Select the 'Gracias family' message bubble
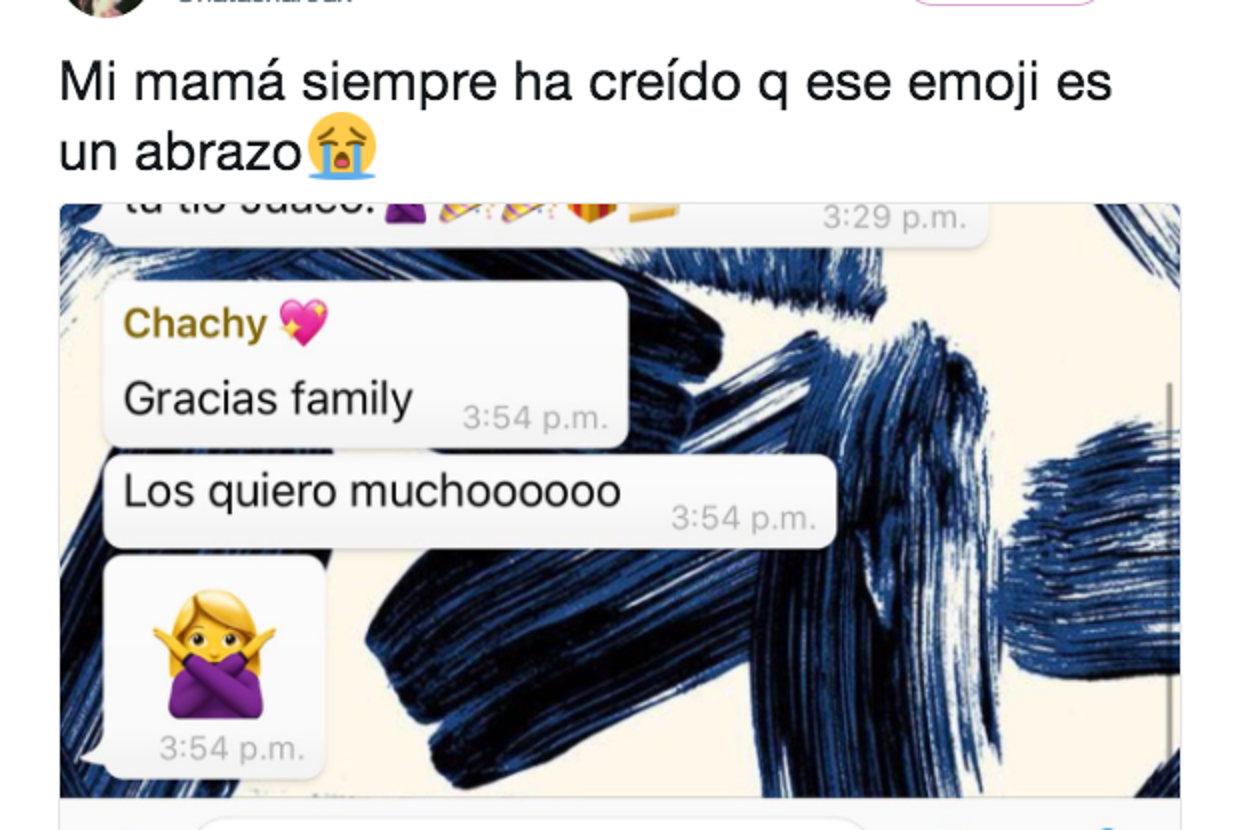Image resolution: width=1250 pixels, height=830 pixels. (366, 364)
